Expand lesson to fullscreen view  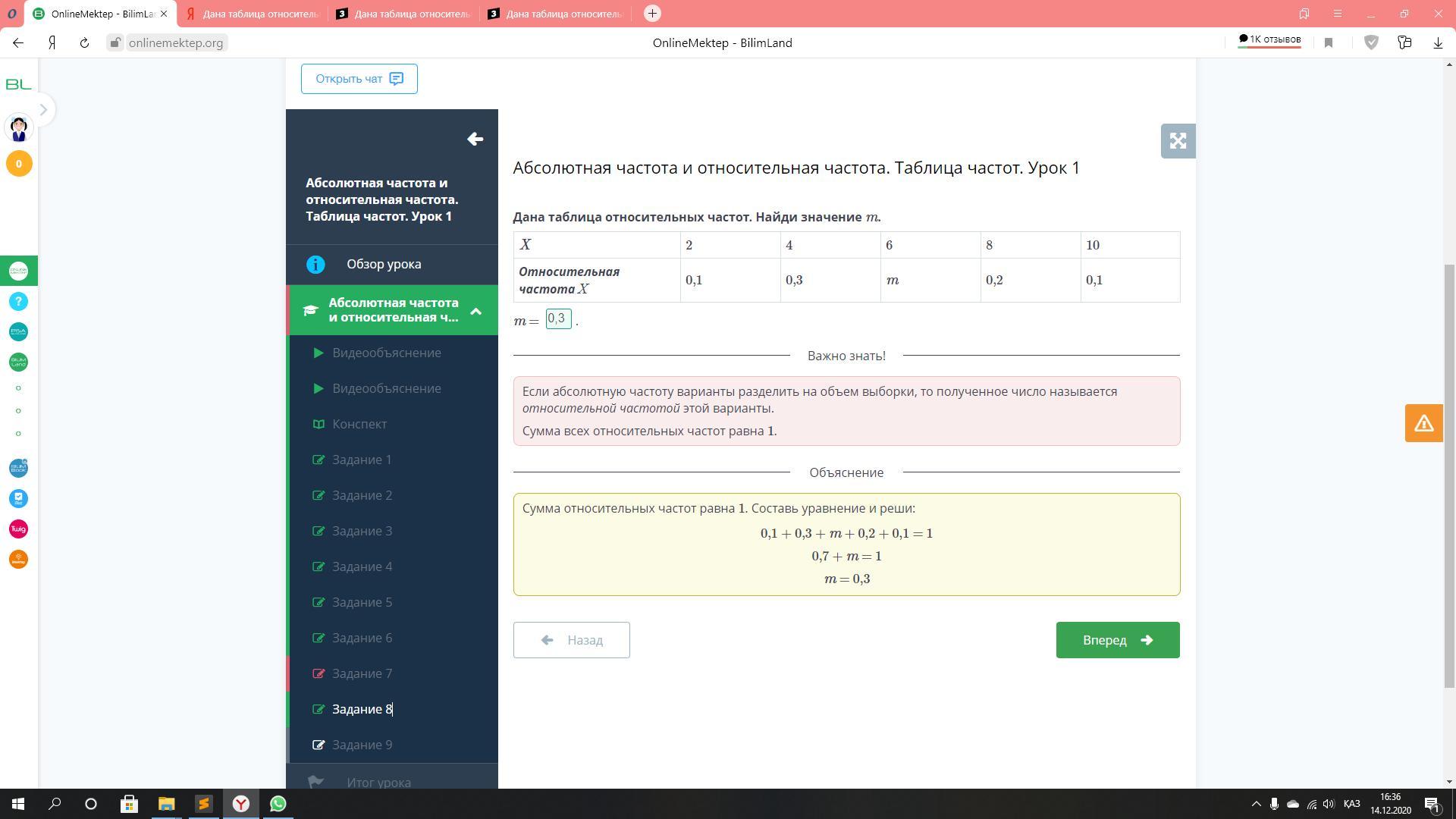pos(1178,141)
